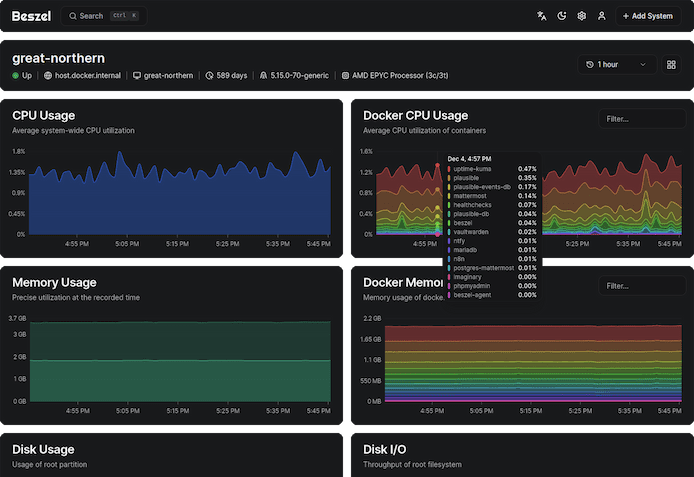
Task: Open settings gear icon in header
Action: coord(581,16)
